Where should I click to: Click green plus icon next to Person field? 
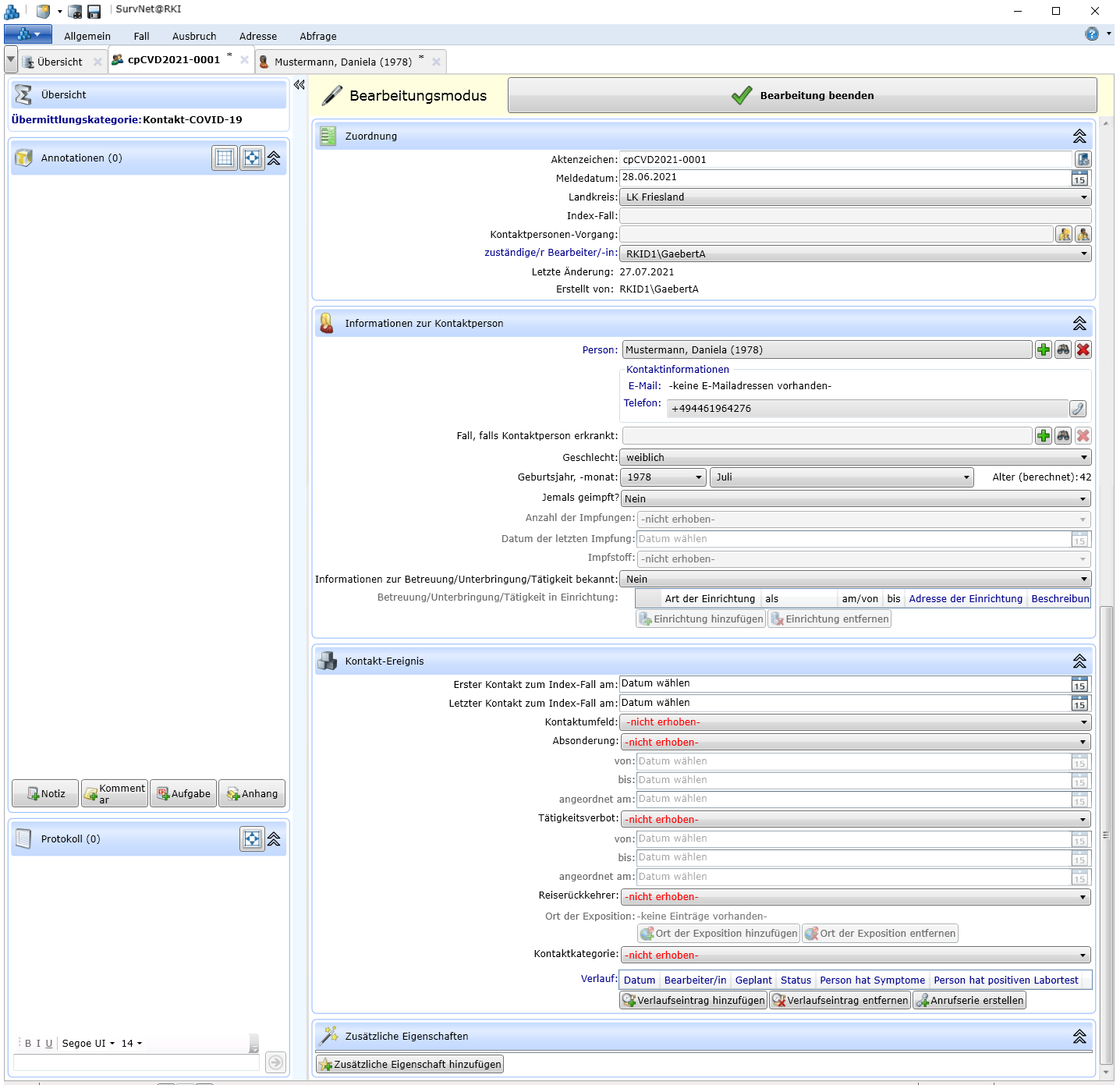[x=1044, y=350]
